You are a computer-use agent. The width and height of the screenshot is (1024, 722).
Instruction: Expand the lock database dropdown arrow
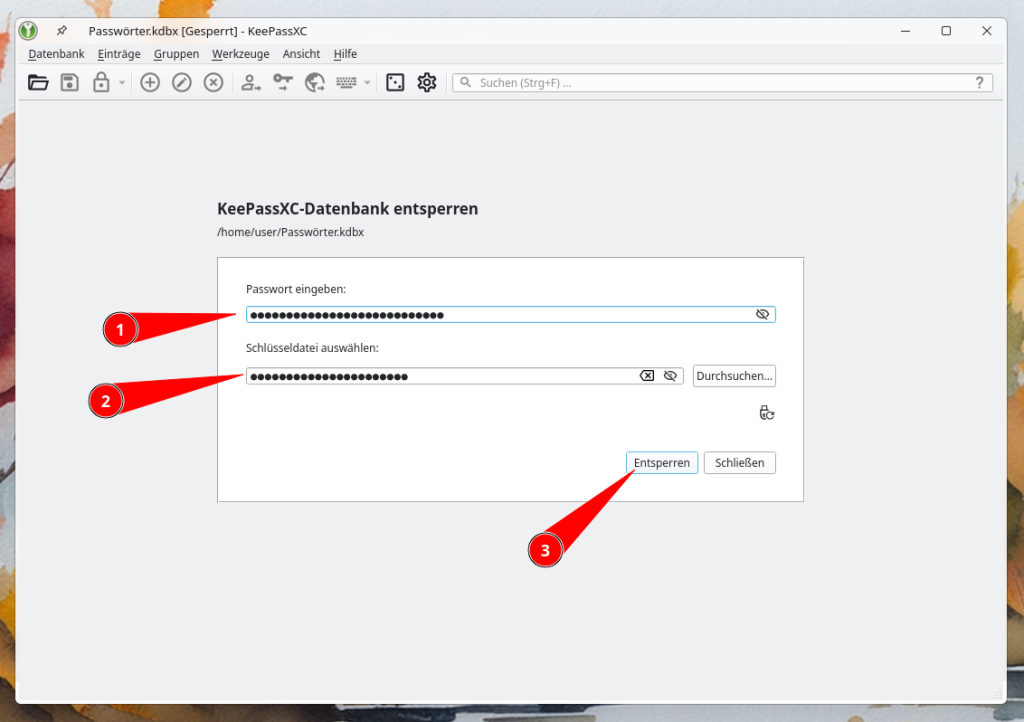click(x=122, y=83)
